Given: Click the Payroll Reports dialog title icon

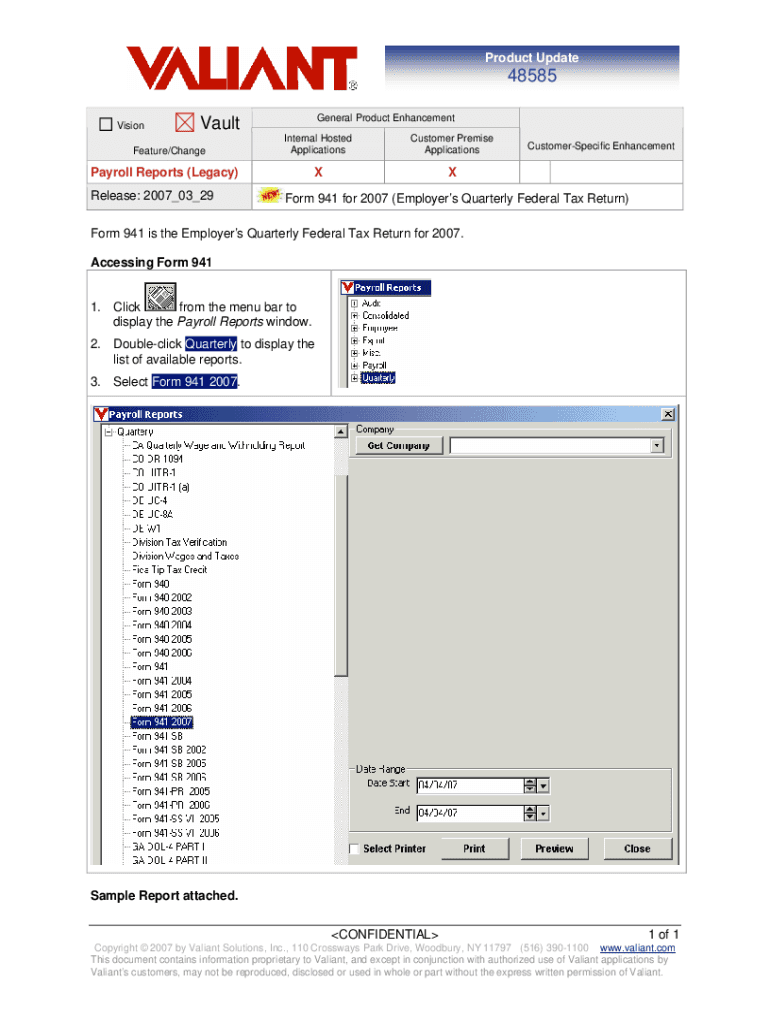Looking at the screenshot, I should 99,414.
